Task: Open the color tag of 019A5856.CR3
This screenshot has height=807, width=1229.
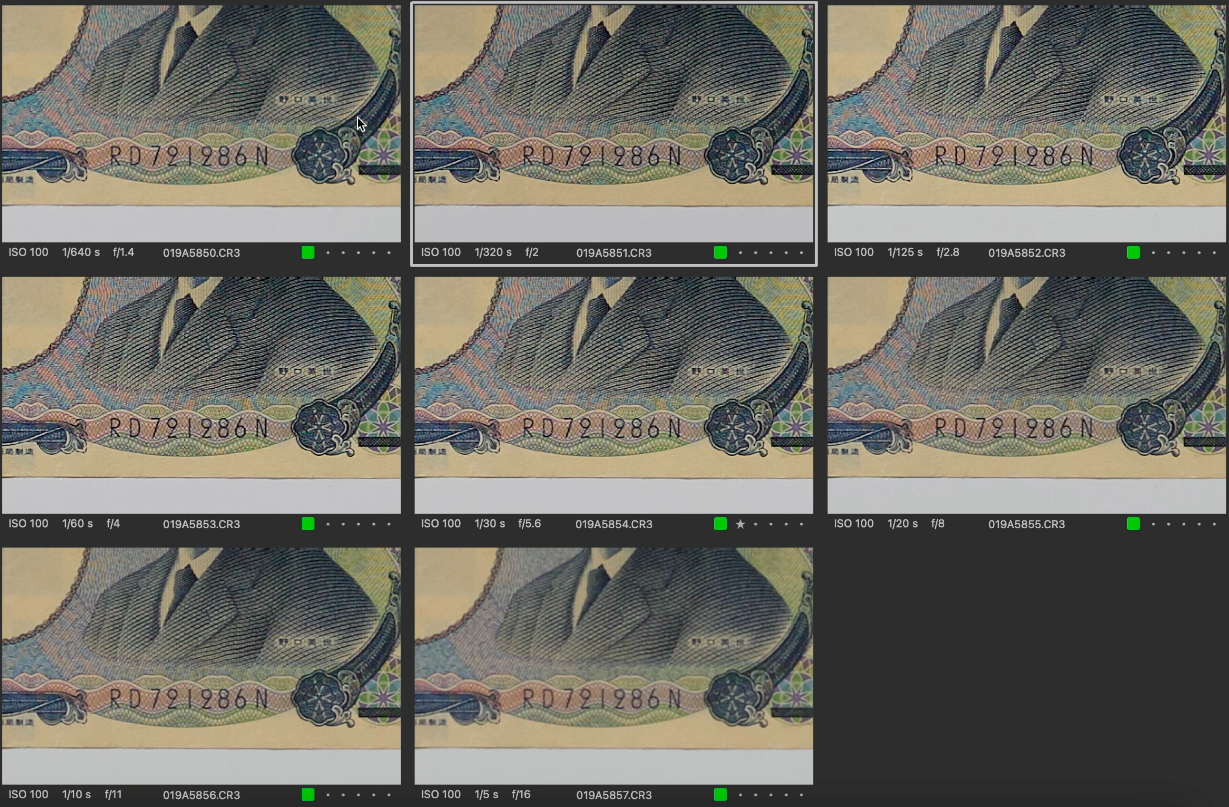Action: coord(308,795)
